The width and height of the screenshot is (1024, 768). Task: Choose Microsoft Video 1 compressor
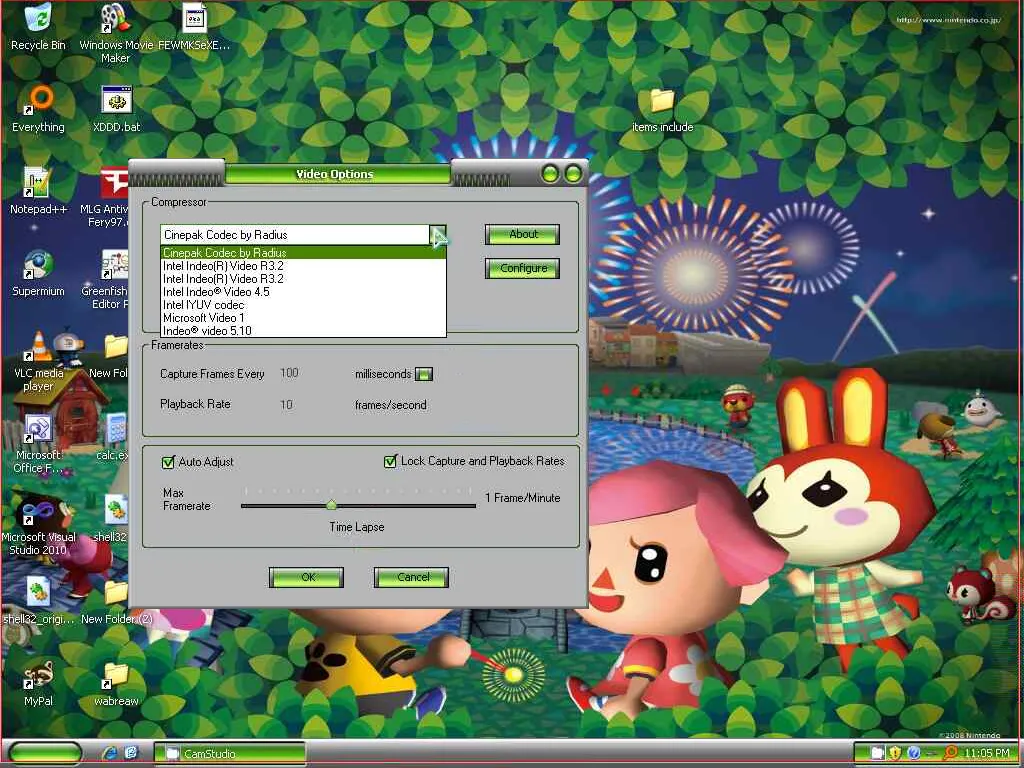(303, 318)
